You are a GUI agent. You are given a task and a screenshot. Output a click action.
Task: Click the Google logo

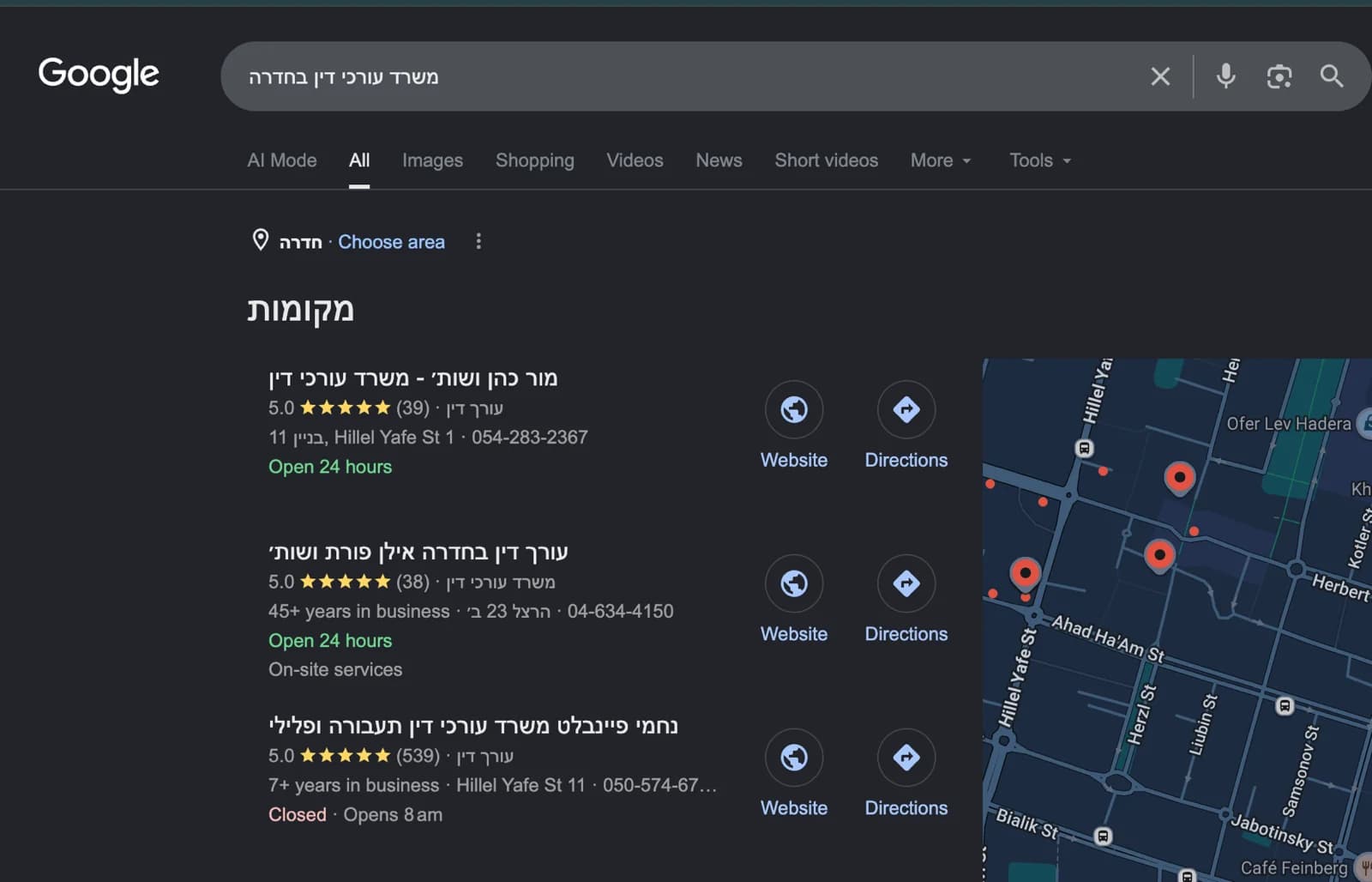click(x=99, y=75)
